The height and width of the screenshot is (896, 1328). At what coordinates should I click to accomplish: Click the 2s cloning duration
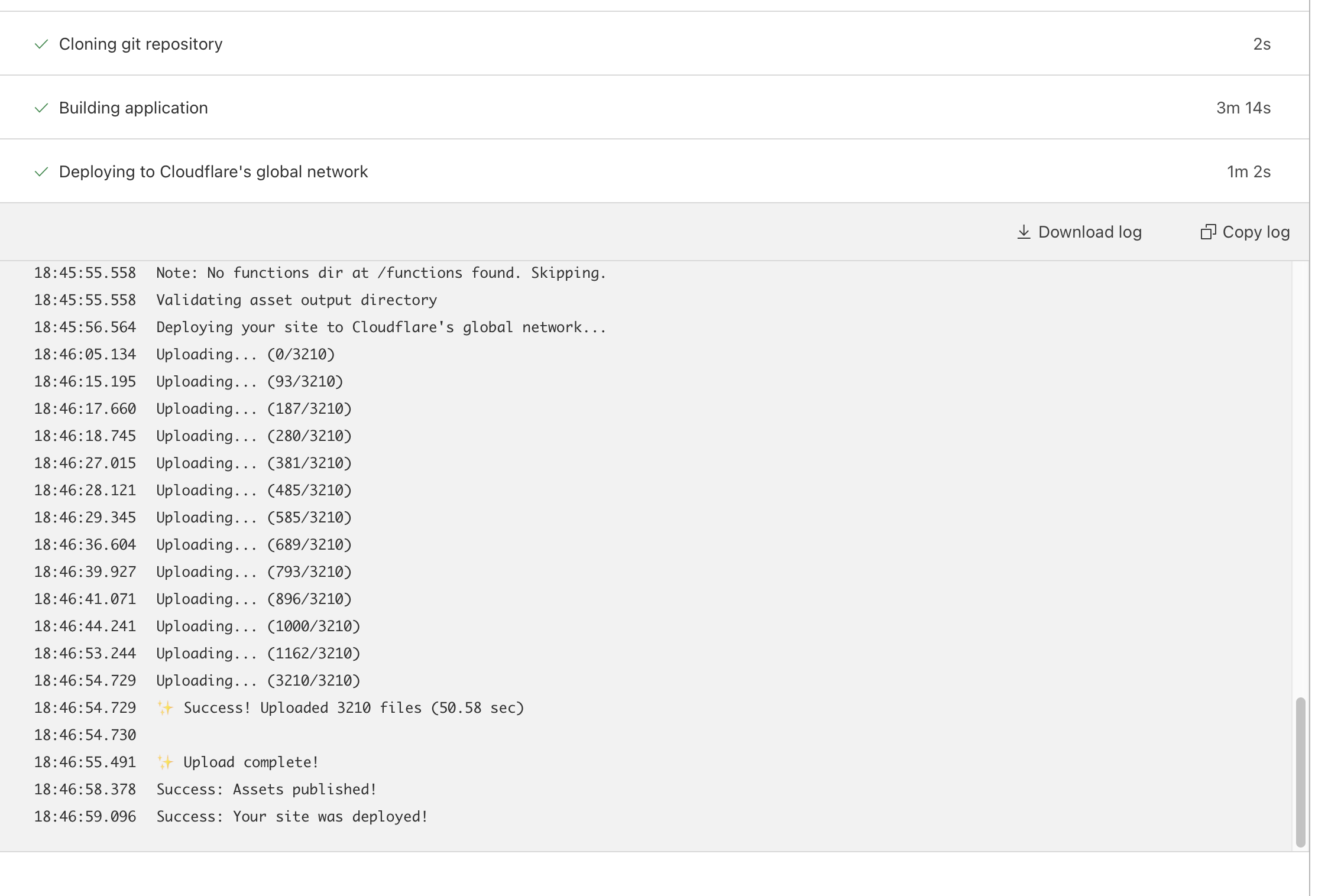[x=1262, y=44]
